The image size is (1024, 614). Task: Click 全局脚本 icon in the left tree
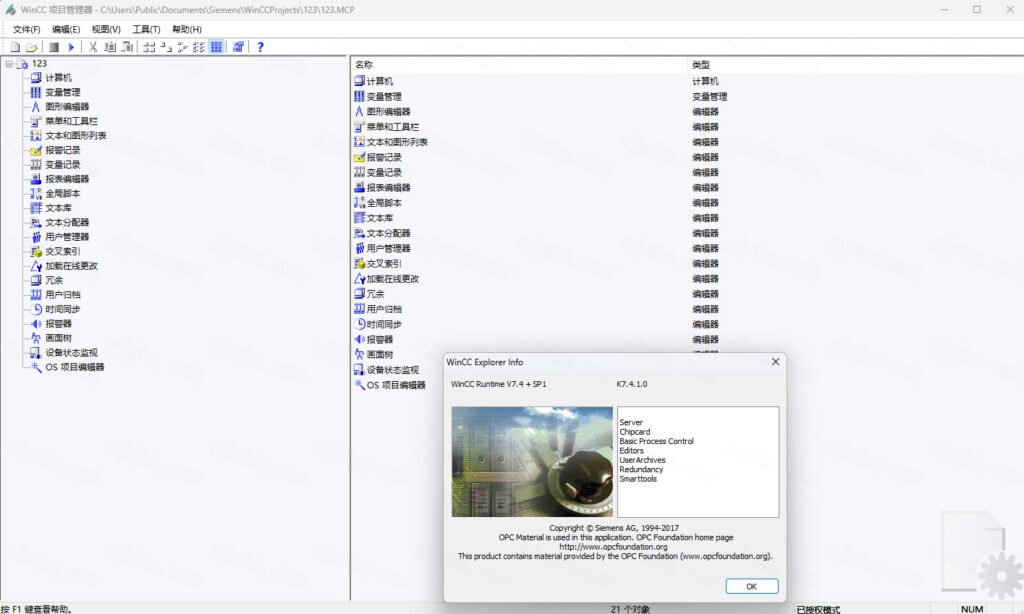point(36,193)
